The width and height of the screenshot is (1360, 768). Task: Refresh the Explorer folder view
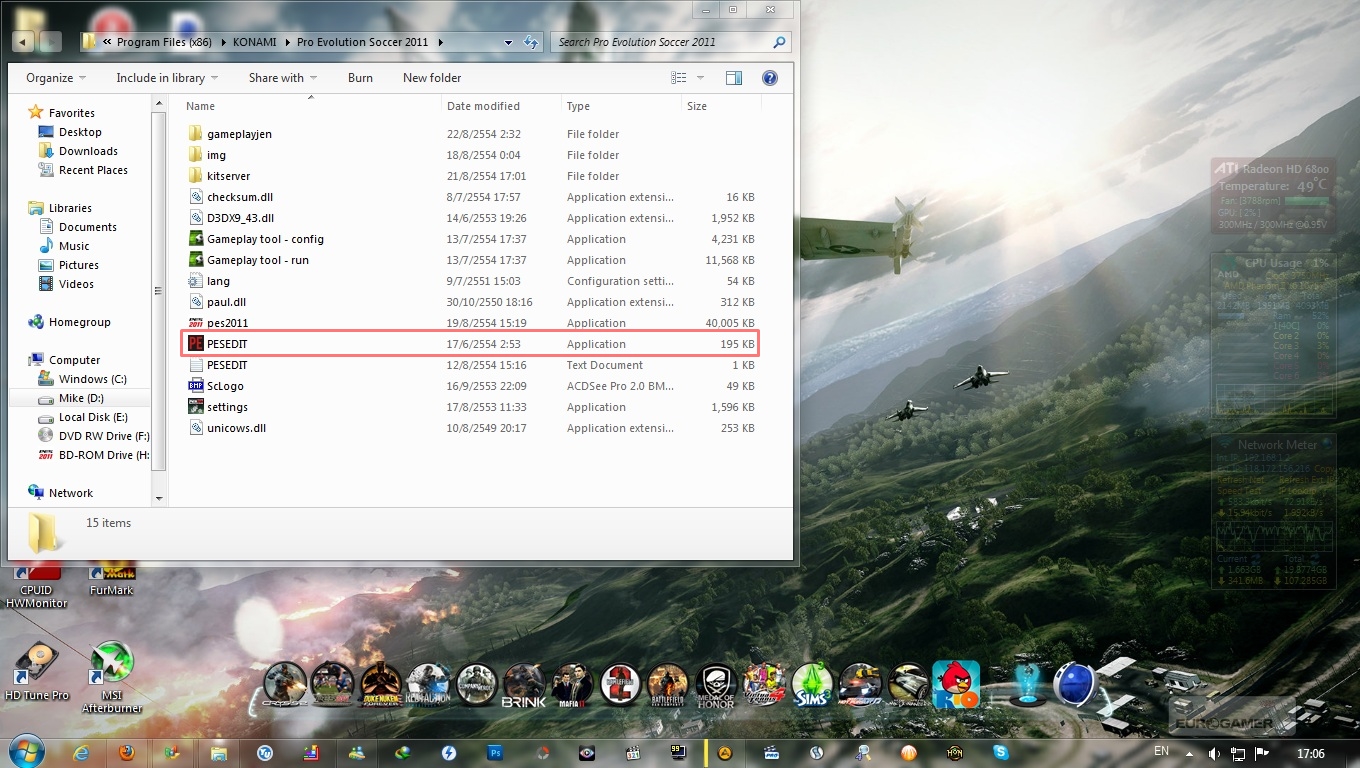[x=531, y=42]
